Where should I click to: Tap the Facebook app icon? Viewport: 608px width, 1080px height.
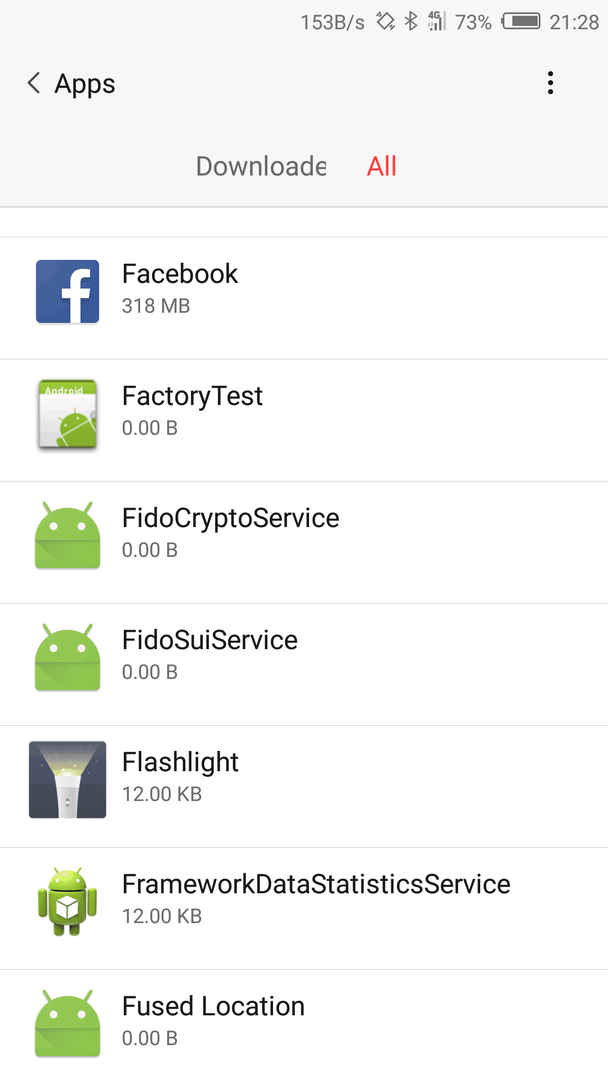point(67,291)
